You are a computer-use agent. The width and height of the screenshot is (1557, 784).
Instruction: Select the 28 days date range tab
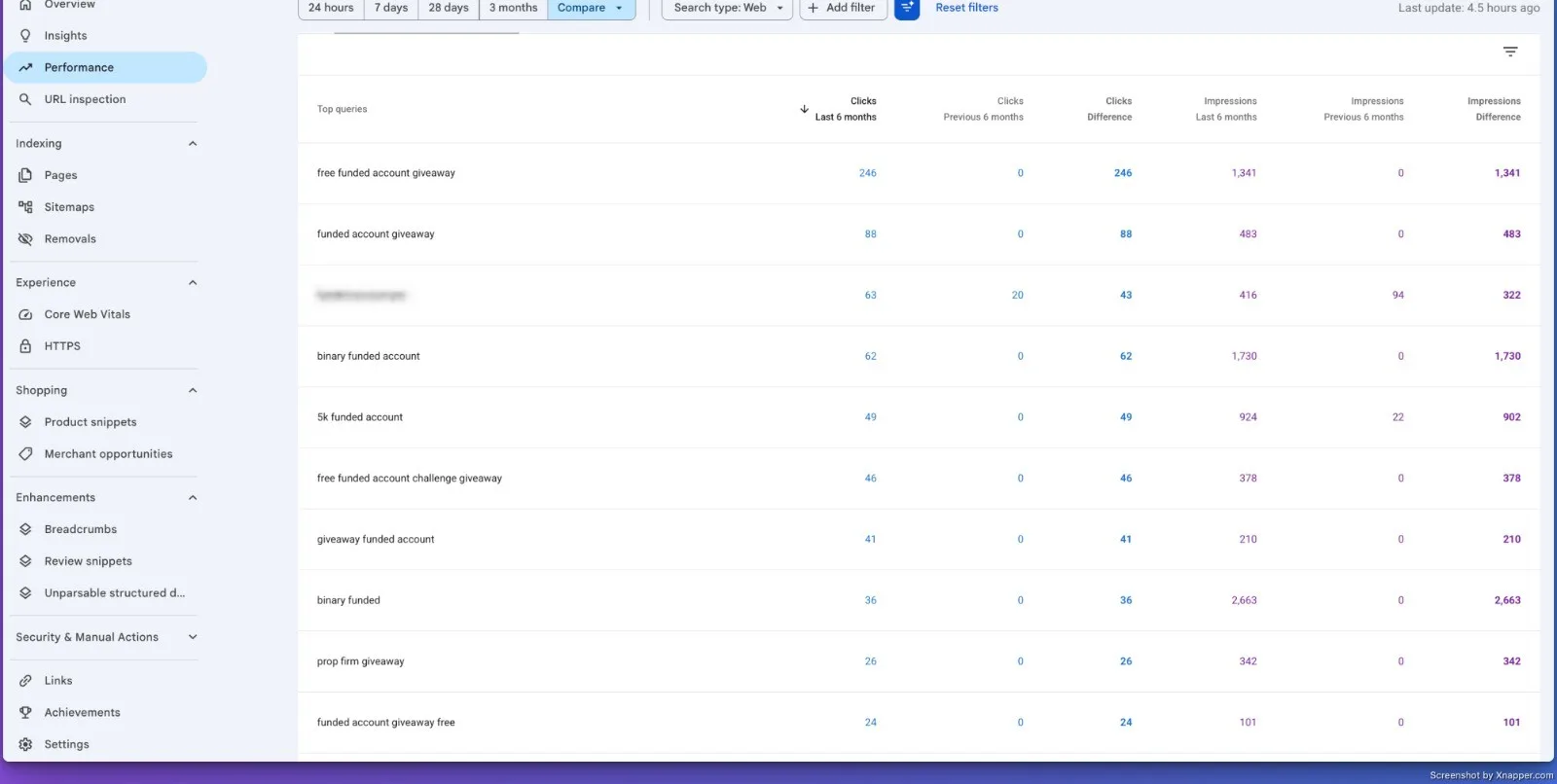[449, 8]
